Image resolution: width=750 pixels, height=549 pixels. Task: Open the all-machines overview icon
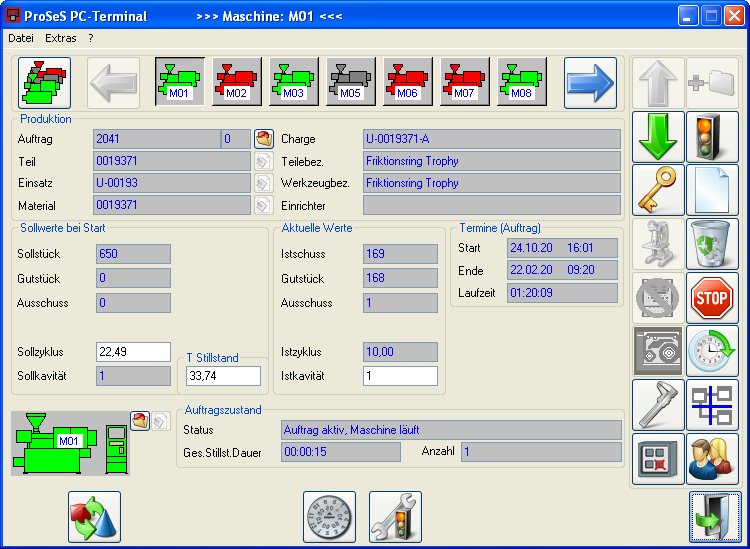(x=44, y=83)
